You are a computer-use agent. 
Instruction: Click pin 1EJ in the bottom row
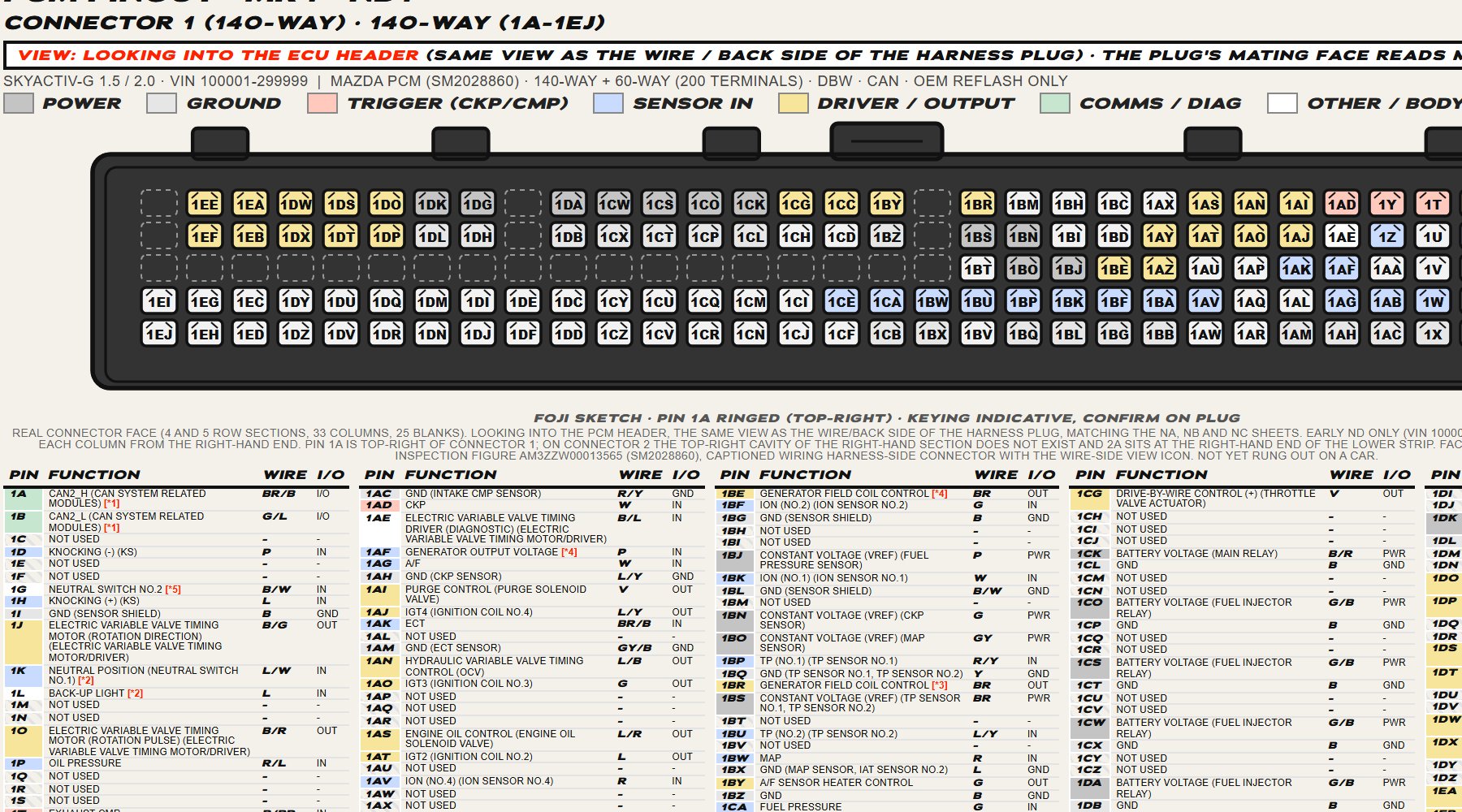(159, 334)
